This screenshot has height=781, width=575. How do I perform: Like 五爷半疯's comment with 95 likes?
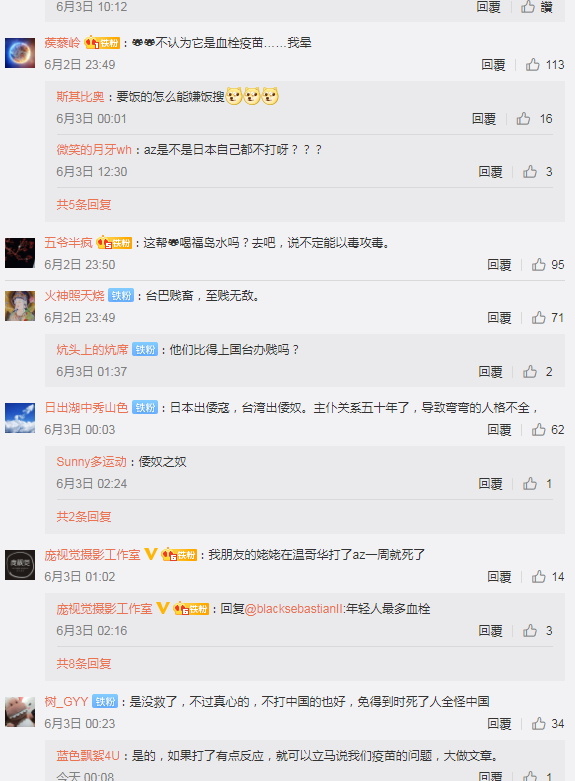click(x=538, y=264)
